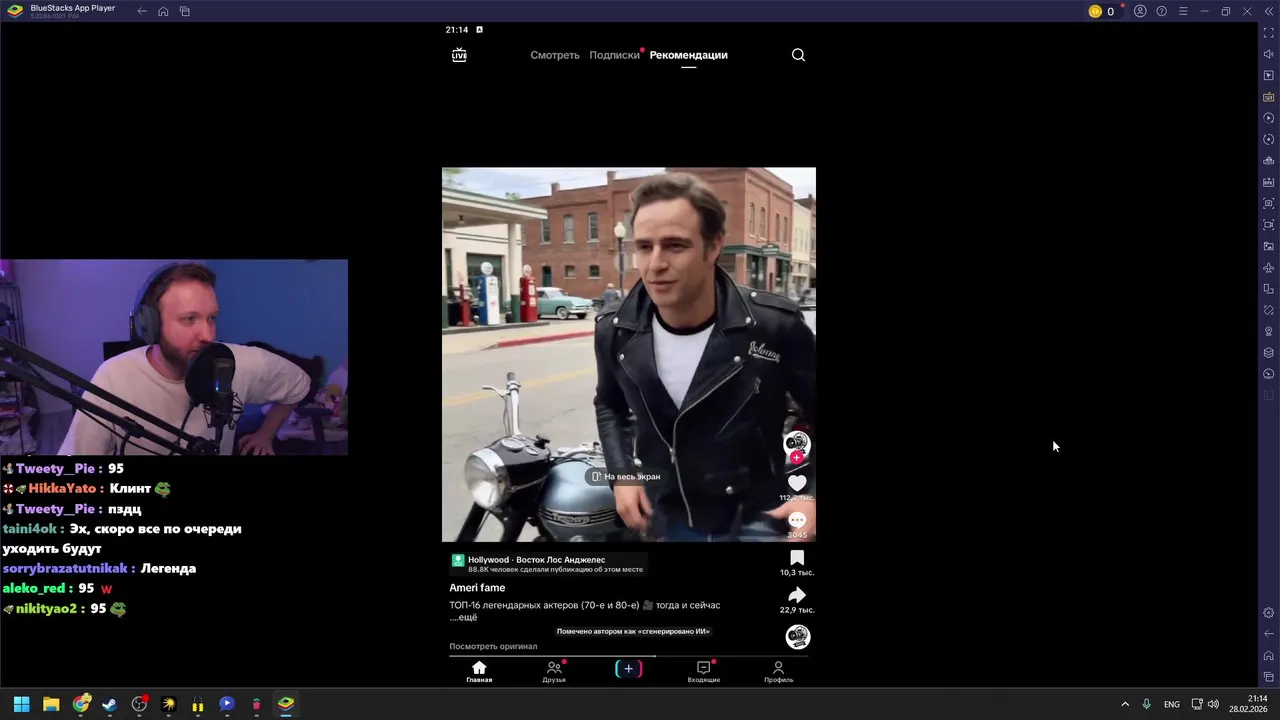
Task: Take a screenshot from the sidebar
Action: (x=1269, y=203)
